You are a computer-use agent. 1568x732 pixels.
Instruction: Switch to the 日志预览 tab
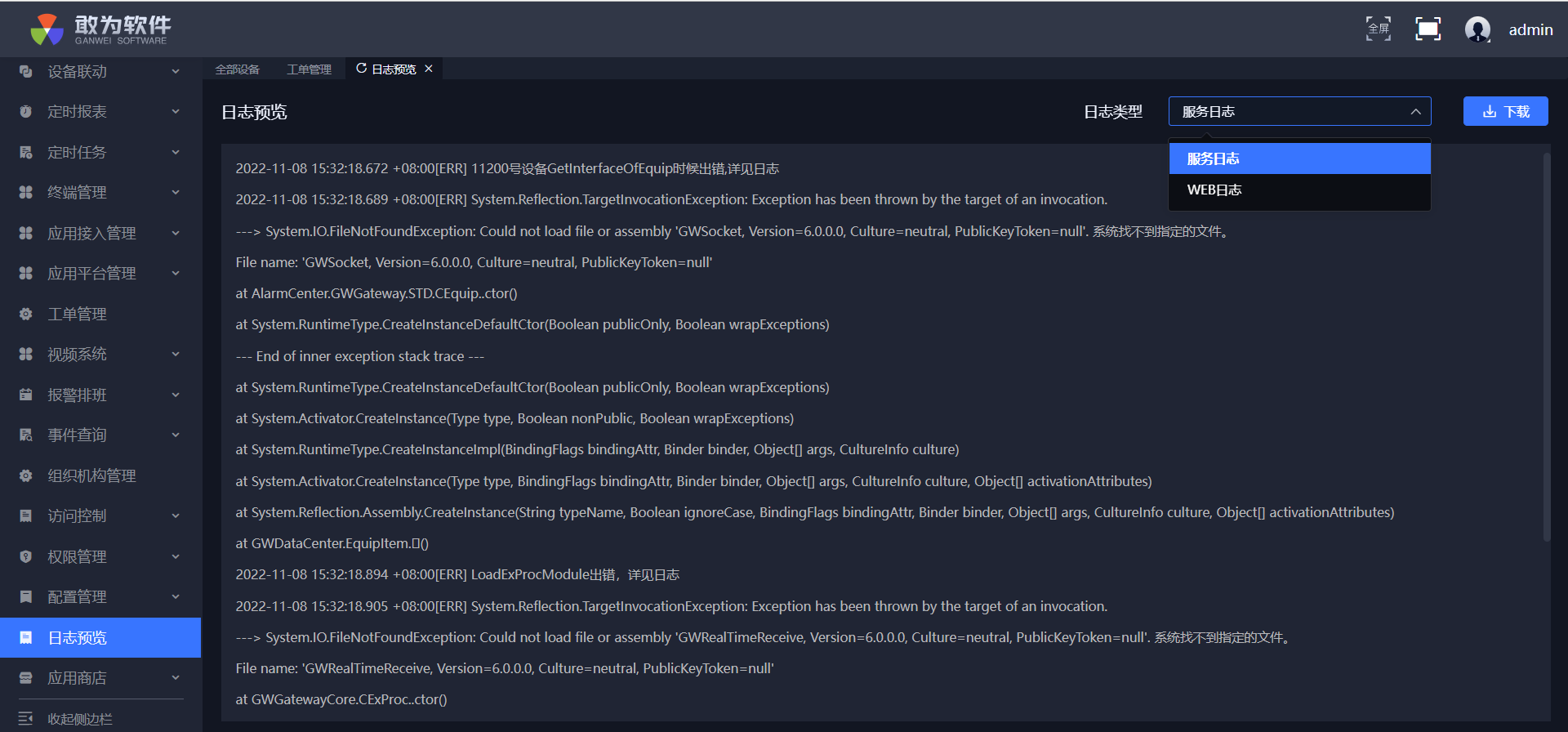click(x=394, y=69)
